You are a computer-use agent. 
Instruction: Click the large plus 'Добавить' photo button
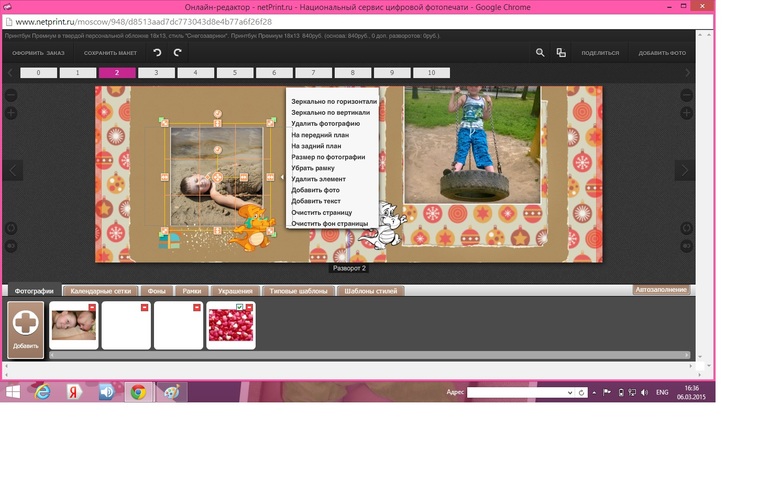(26, 326)
